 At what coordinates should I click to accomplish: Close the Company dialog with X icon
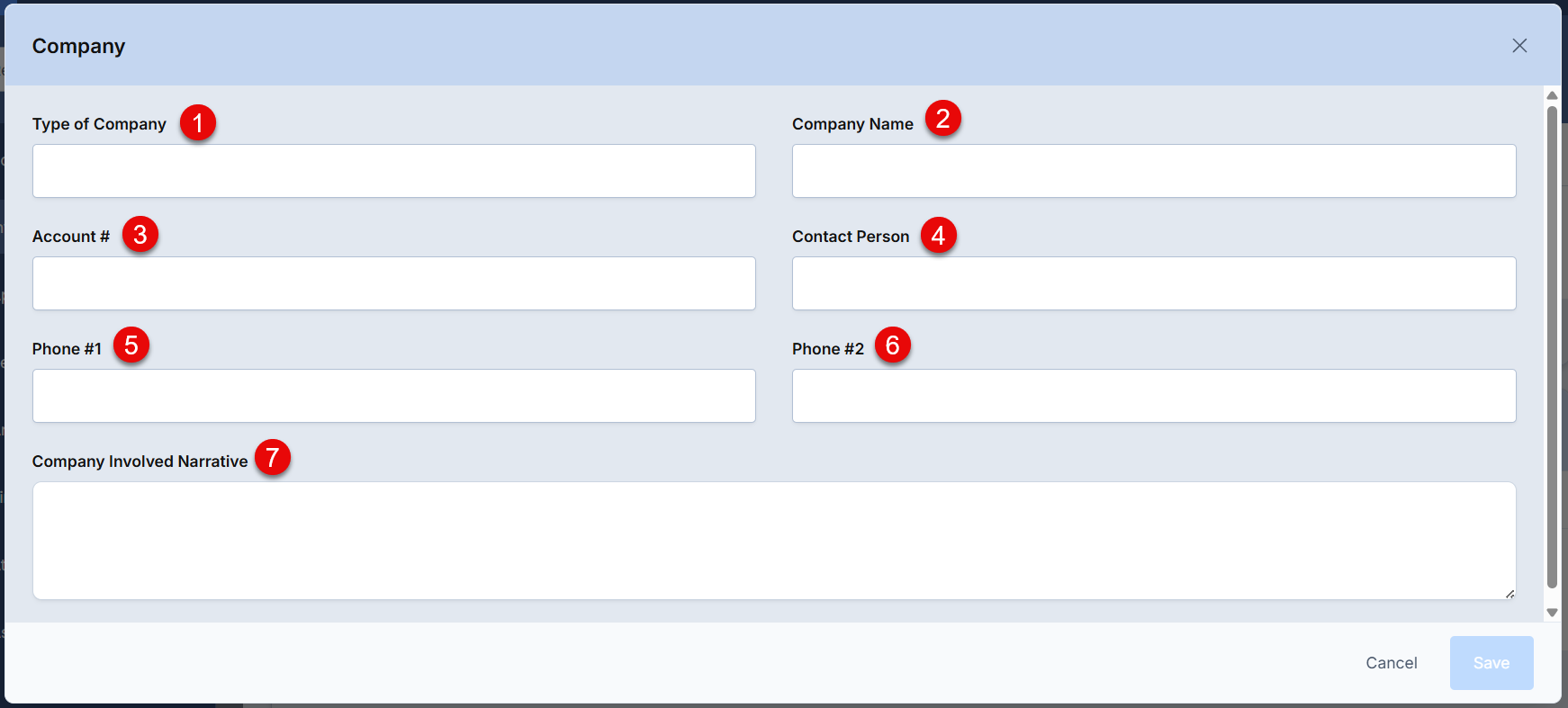[x=1519, y=46]
